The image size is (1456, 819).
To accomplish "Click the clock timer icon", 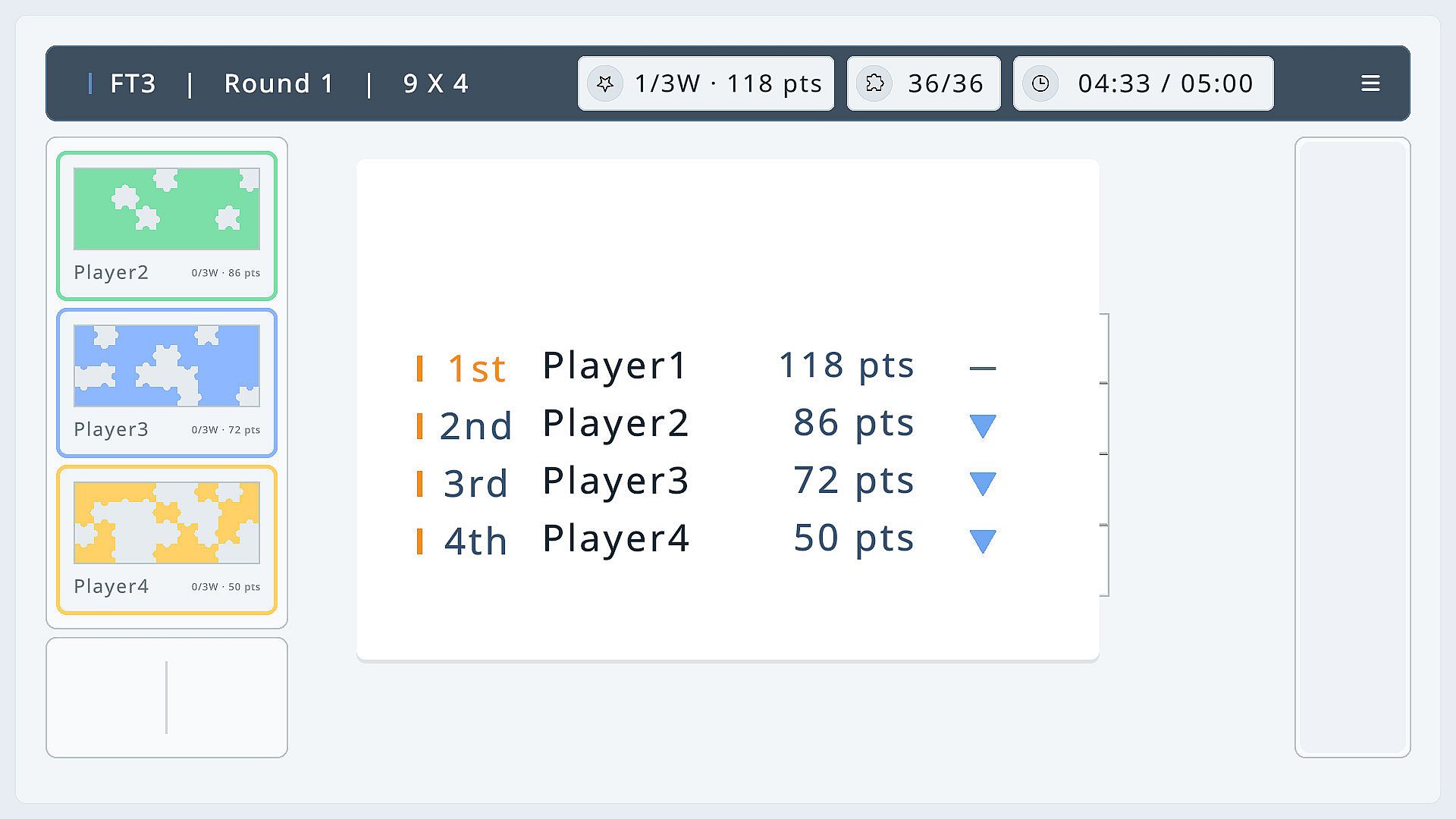I will click(1040, 83).
